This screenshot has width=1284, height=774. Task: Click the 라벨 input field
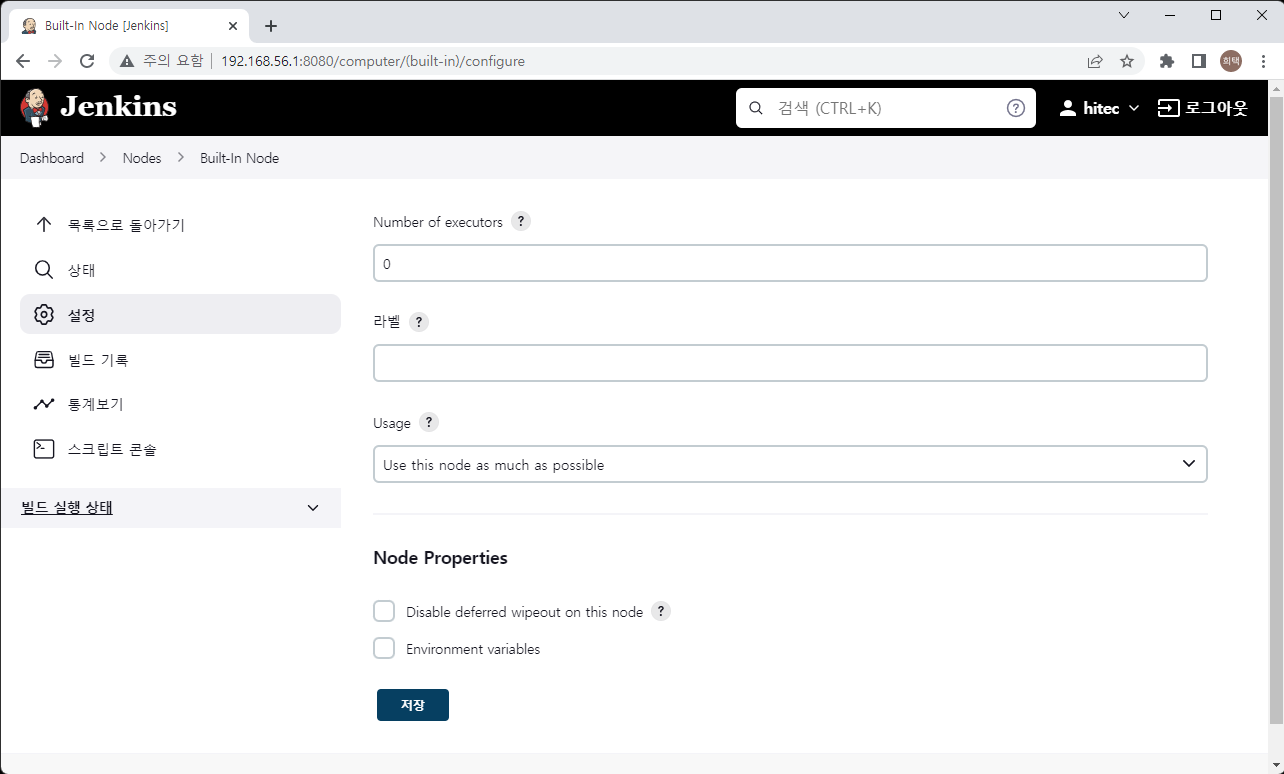[x=790, y=363]
